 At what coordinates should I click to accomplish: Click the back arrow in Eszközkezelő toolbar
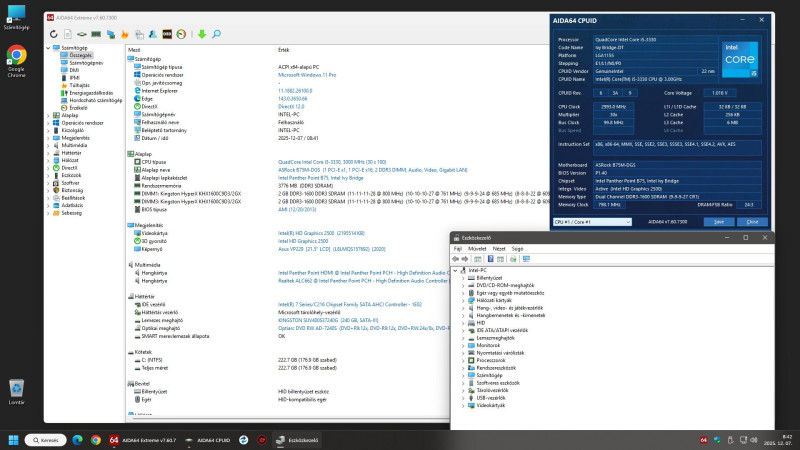coord(456,259)
